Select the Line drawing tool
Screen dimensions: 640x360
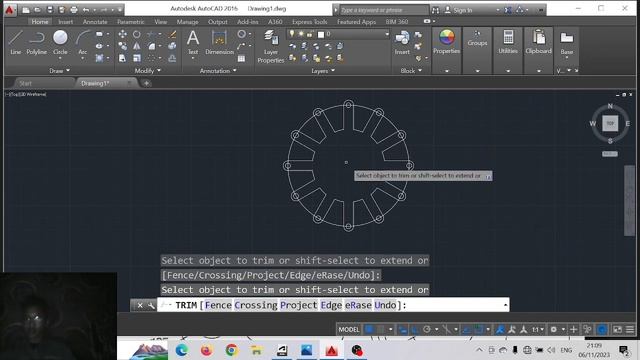pos(16,42)
